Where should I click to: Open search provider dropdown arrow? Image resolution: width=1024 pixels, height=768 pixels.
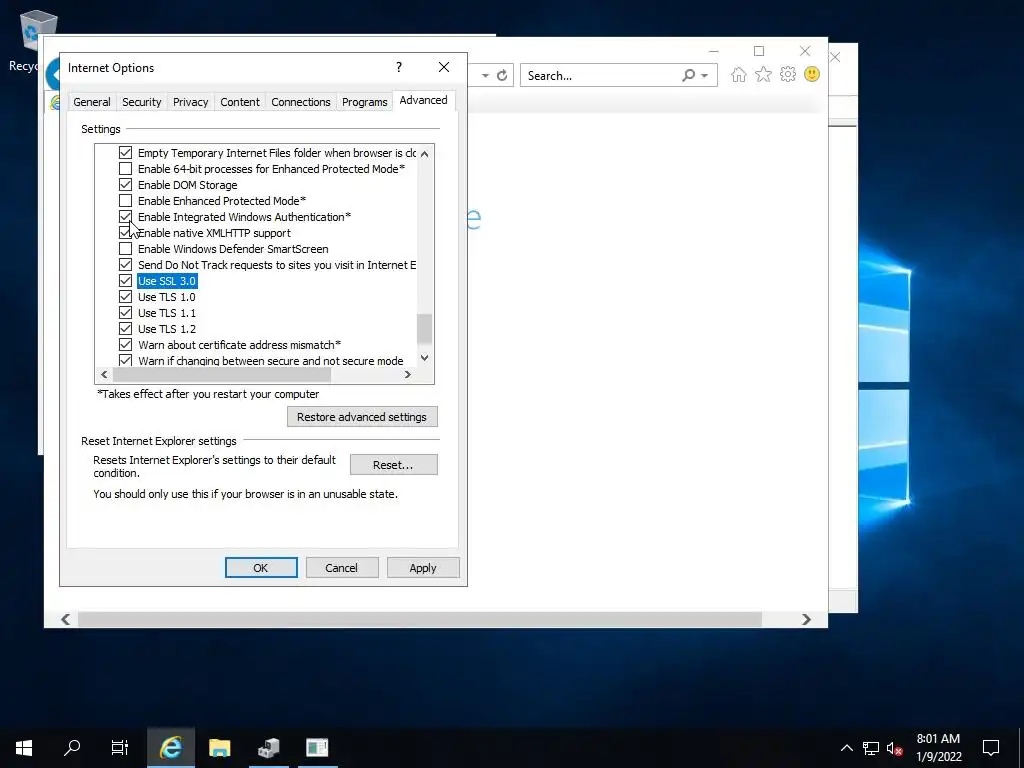pos(705,76)
